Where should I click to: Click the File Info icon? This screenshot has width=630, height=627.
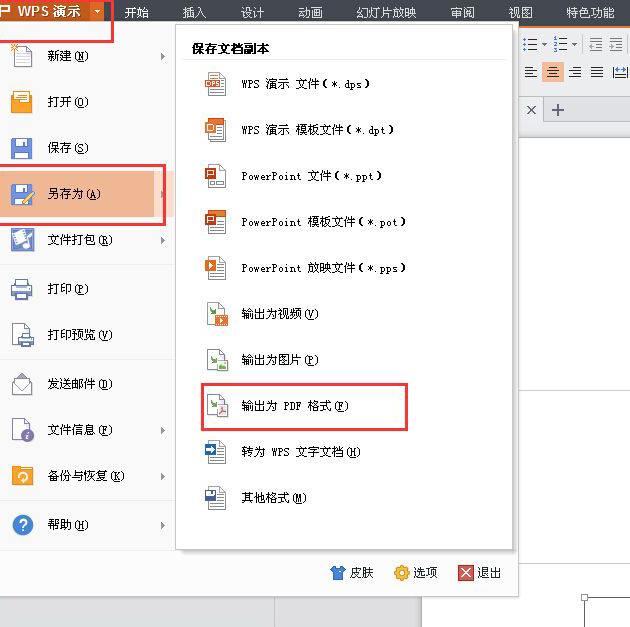pos(22,430)
